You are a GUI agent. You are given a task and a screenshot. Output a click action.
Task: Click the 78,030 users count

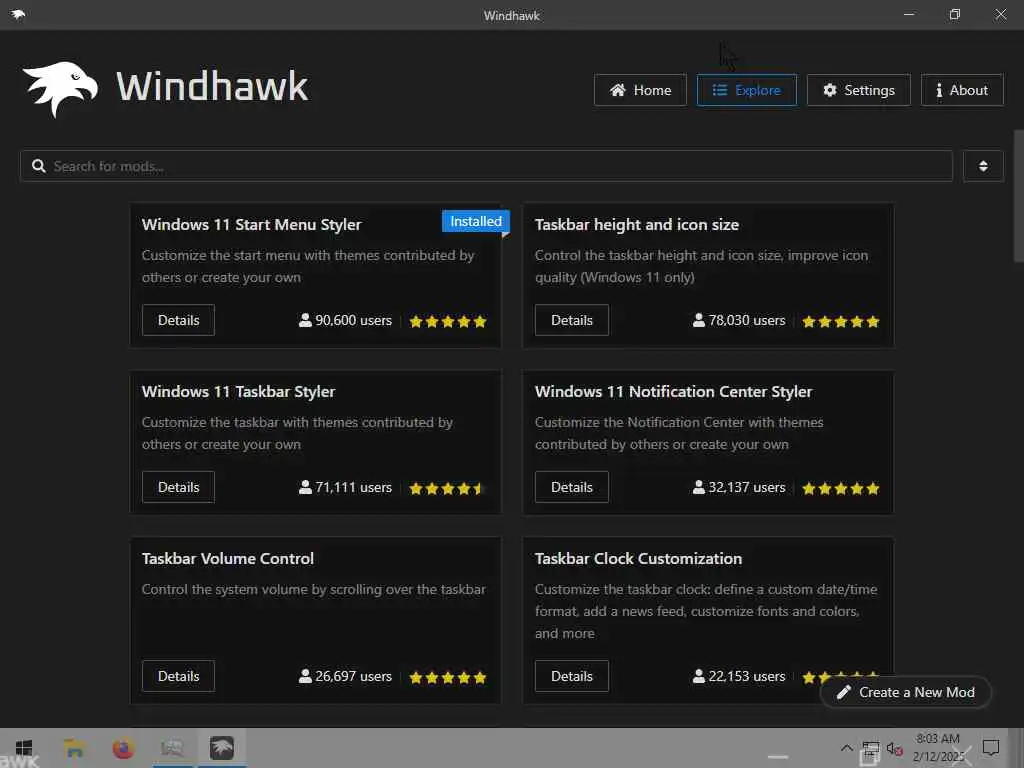pos(747,321)
